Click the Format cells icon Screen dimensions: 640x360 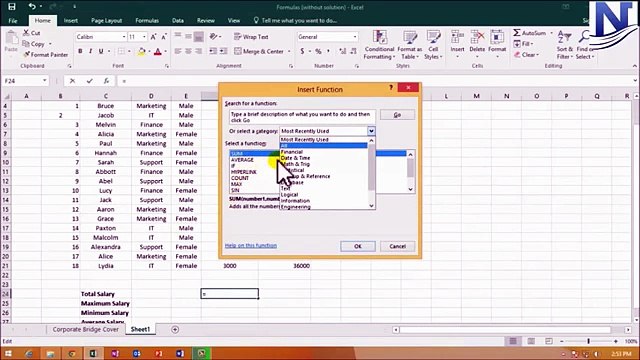(497, 38)
